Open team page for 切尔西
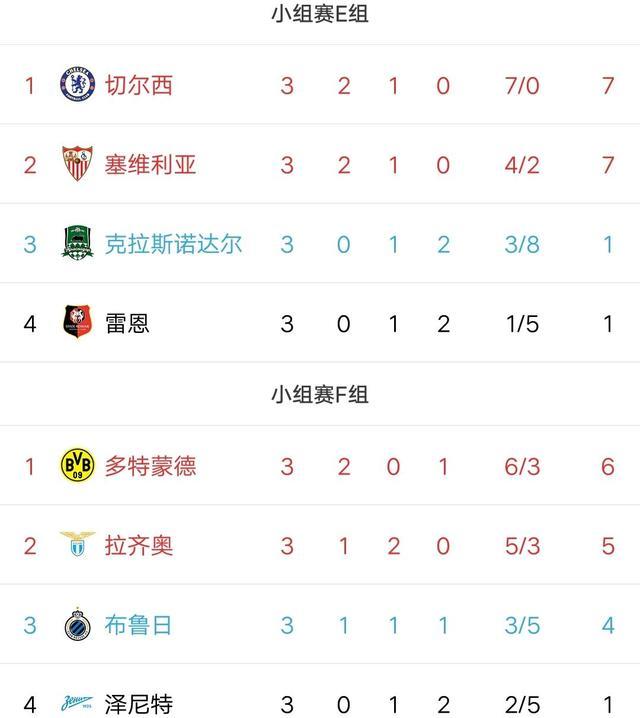 139,85
